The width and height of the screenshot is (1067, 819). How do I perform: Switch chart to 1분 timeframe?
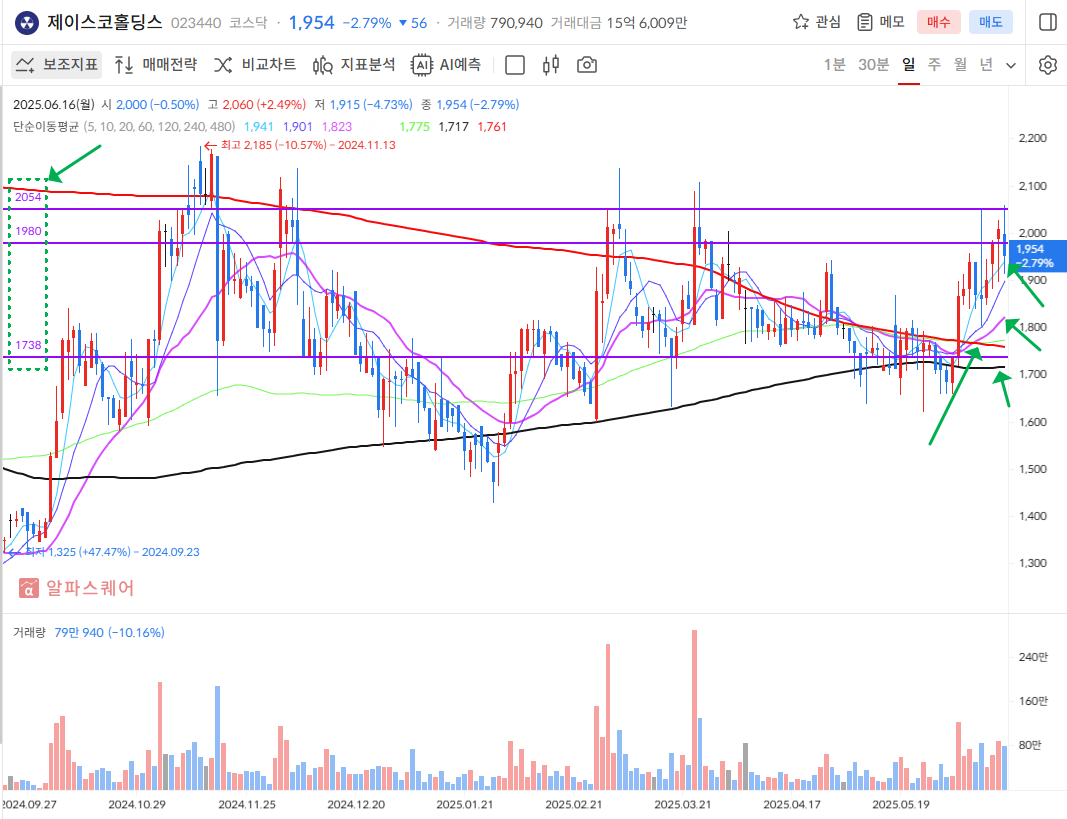tap(834, 65)
